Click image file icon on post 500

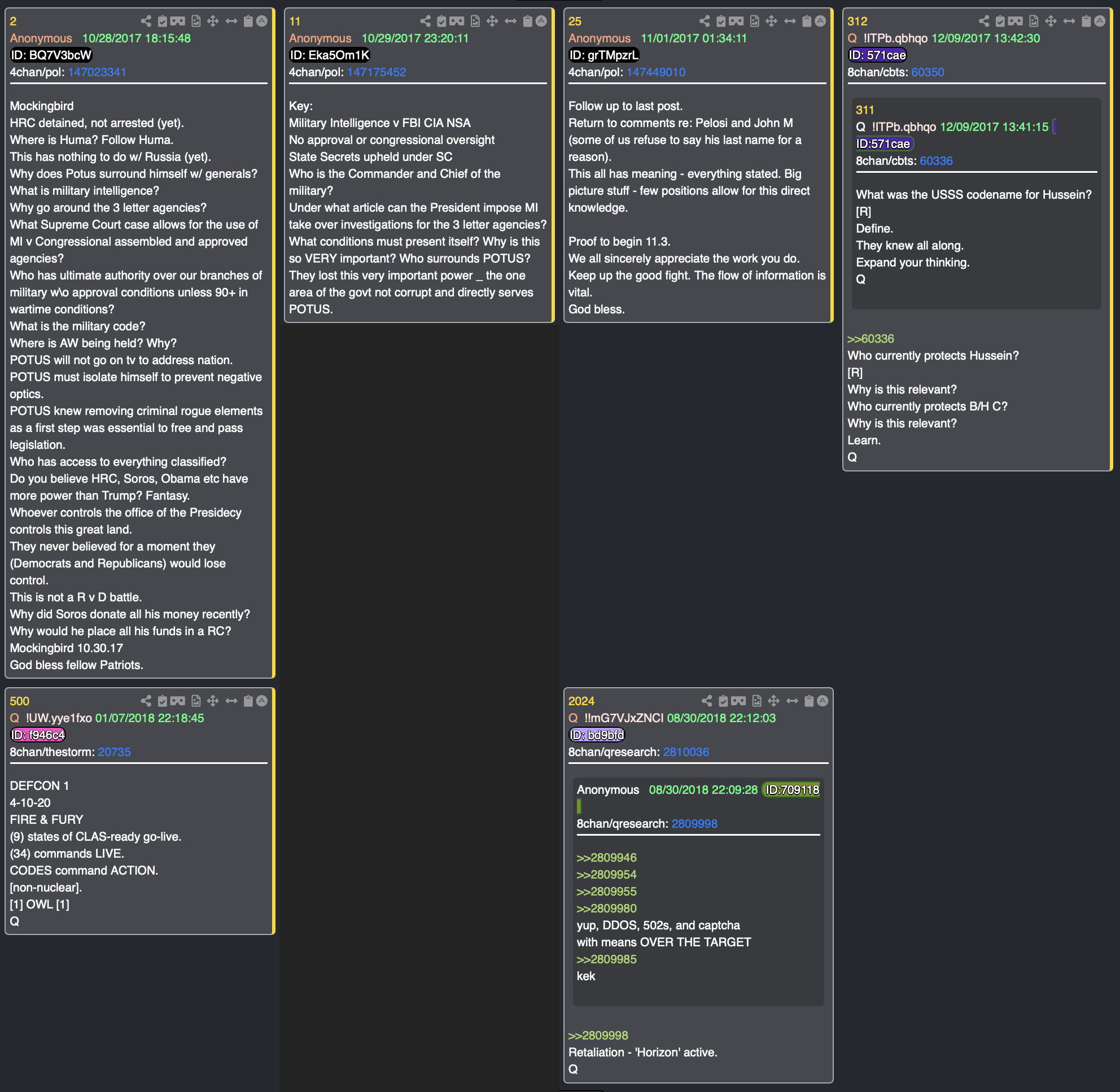[x=196, y=701]
